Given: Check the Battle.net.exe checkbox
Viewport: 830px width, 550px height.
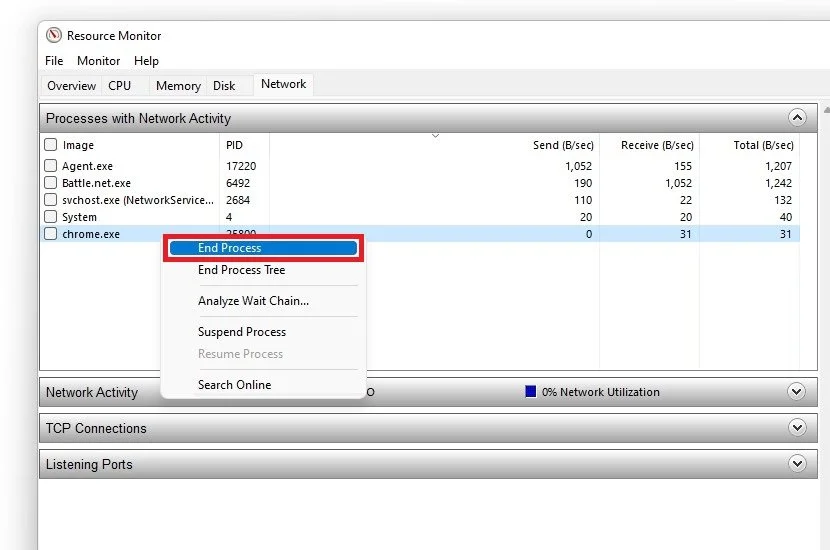Looking at the screenshot, I should (50, 183).
